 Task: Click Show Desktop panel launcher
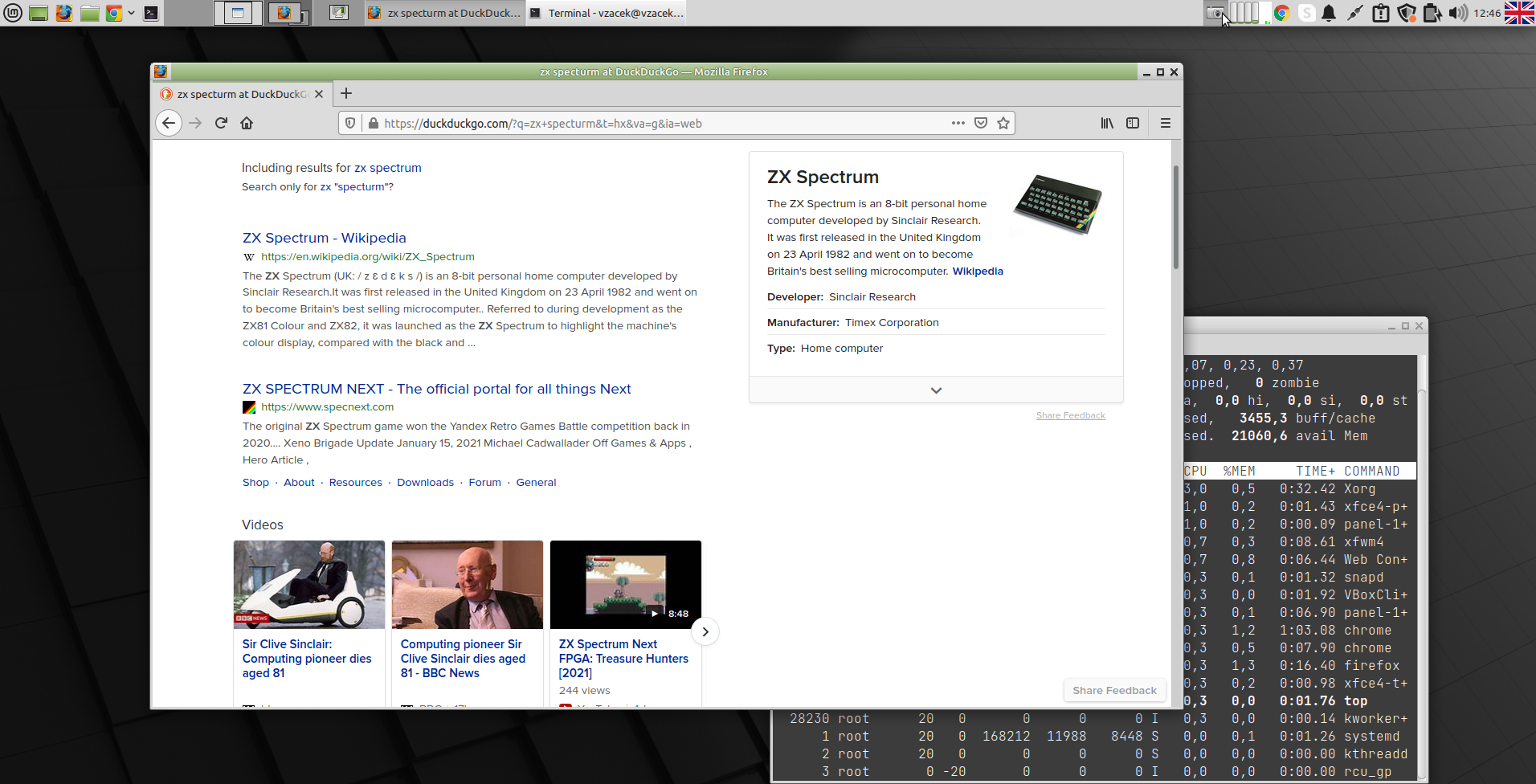click(38, 13)
